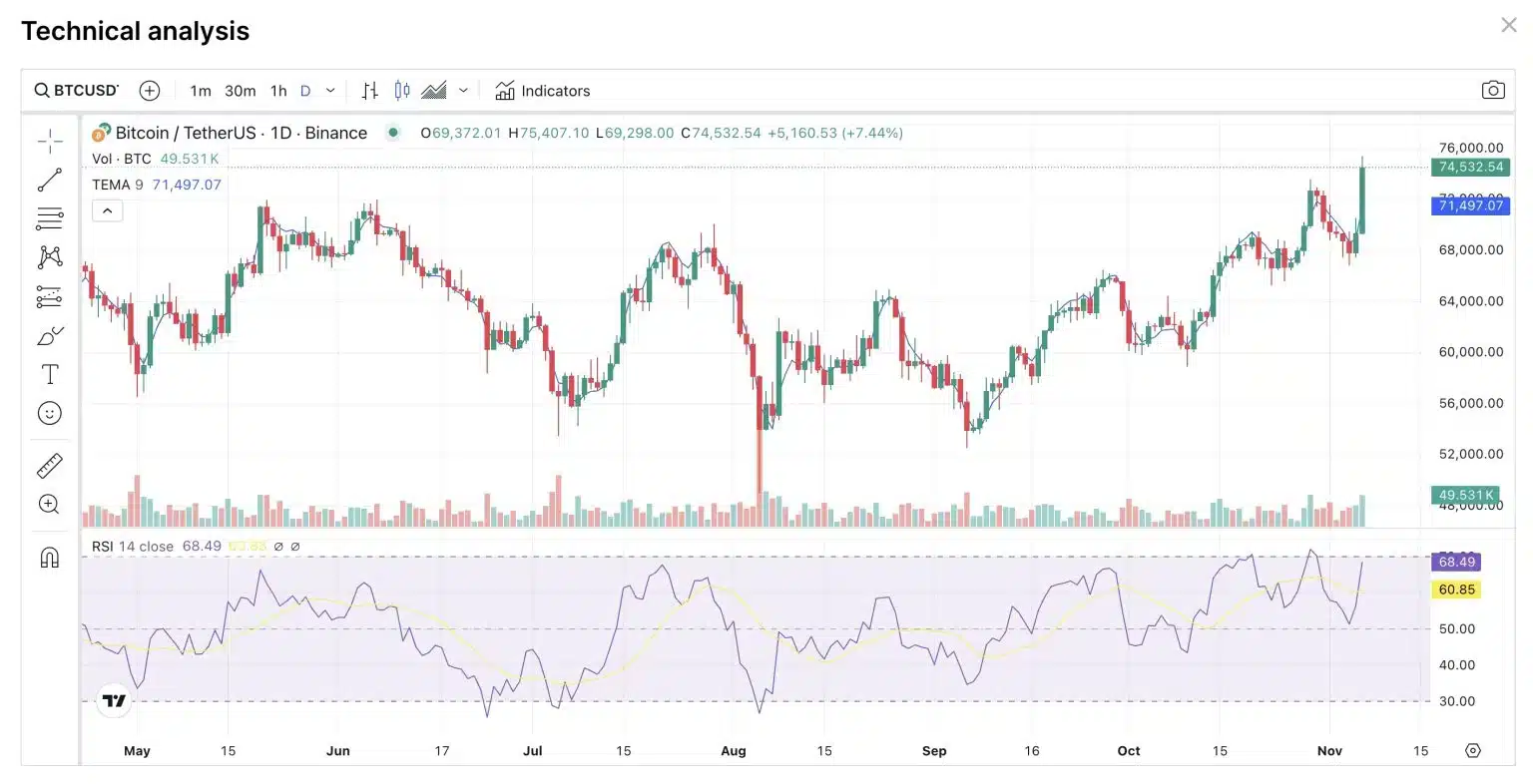
Task: Choose the area chart style icon
Action: (433, 91)
